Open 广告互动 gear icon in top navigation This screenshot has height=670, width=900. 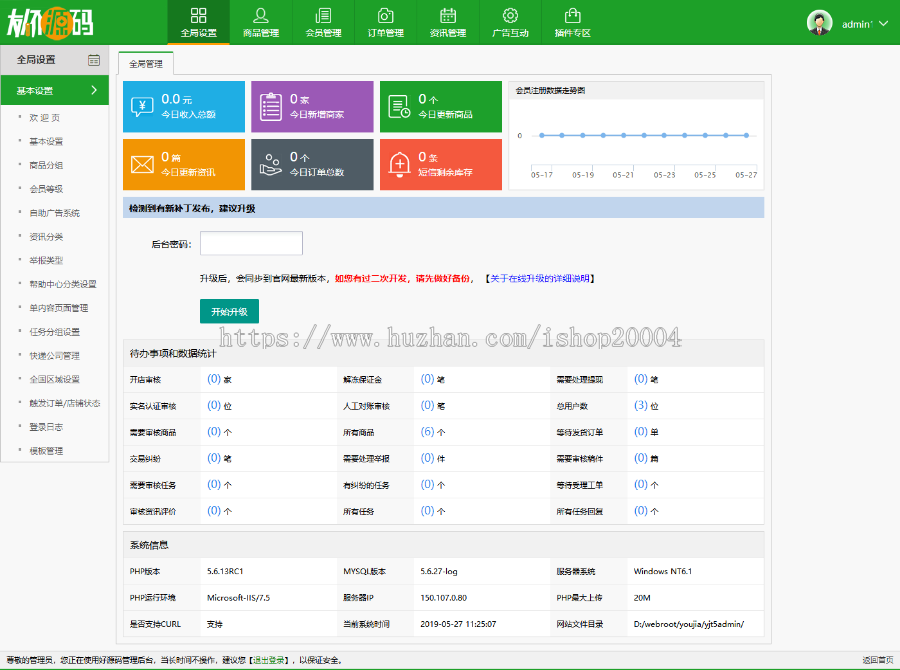point(510,16)
